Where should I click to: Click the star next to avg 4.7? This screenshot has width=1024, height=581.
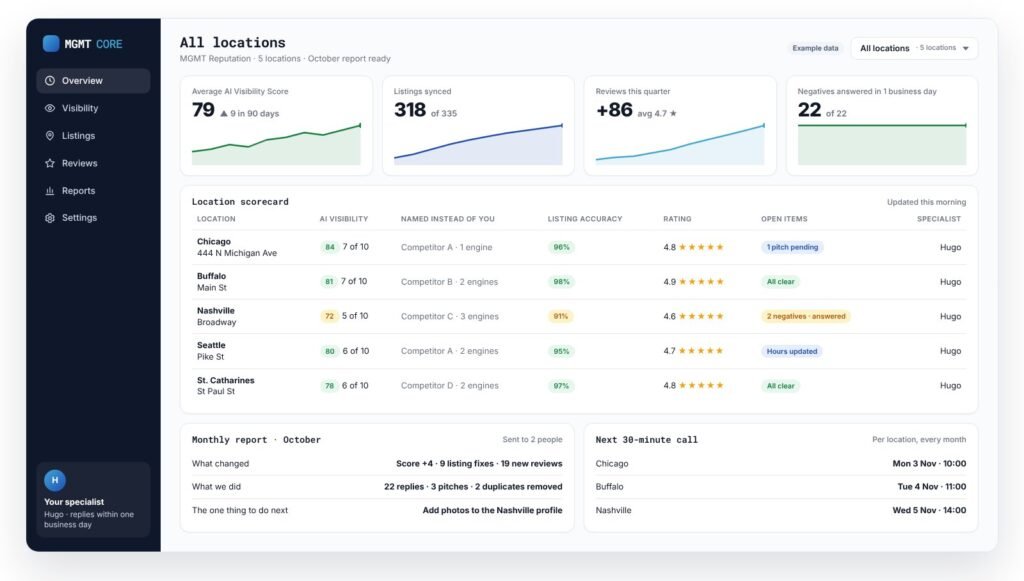[x=673, y=114]
